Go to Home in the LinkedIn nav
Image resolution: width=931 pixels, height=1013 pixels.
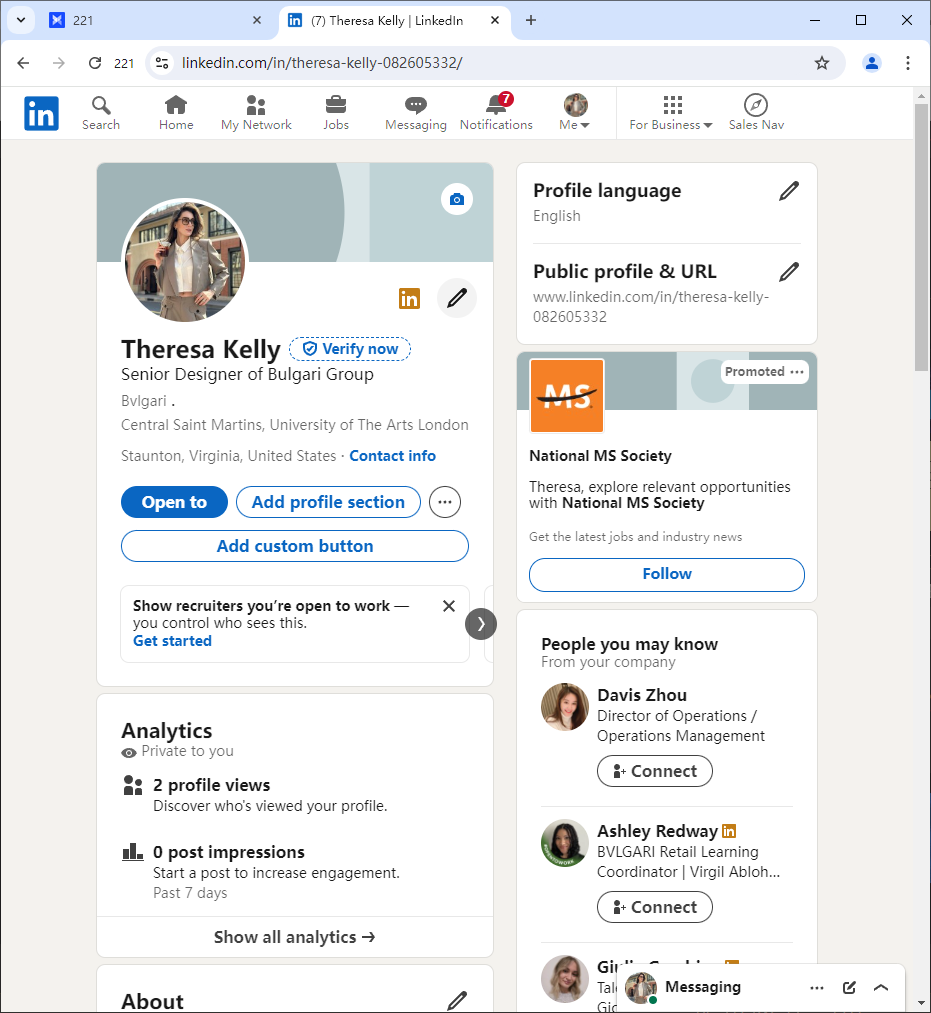[176, 113]
